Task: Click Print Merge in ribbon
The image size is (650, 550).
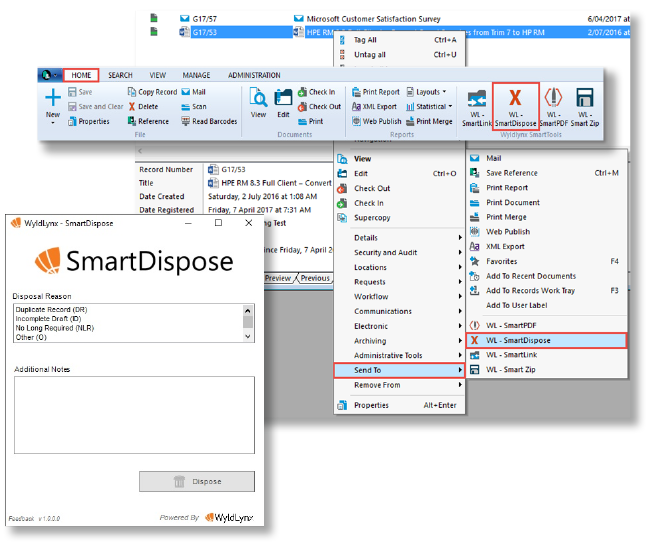Action: [x=429, y=121]
